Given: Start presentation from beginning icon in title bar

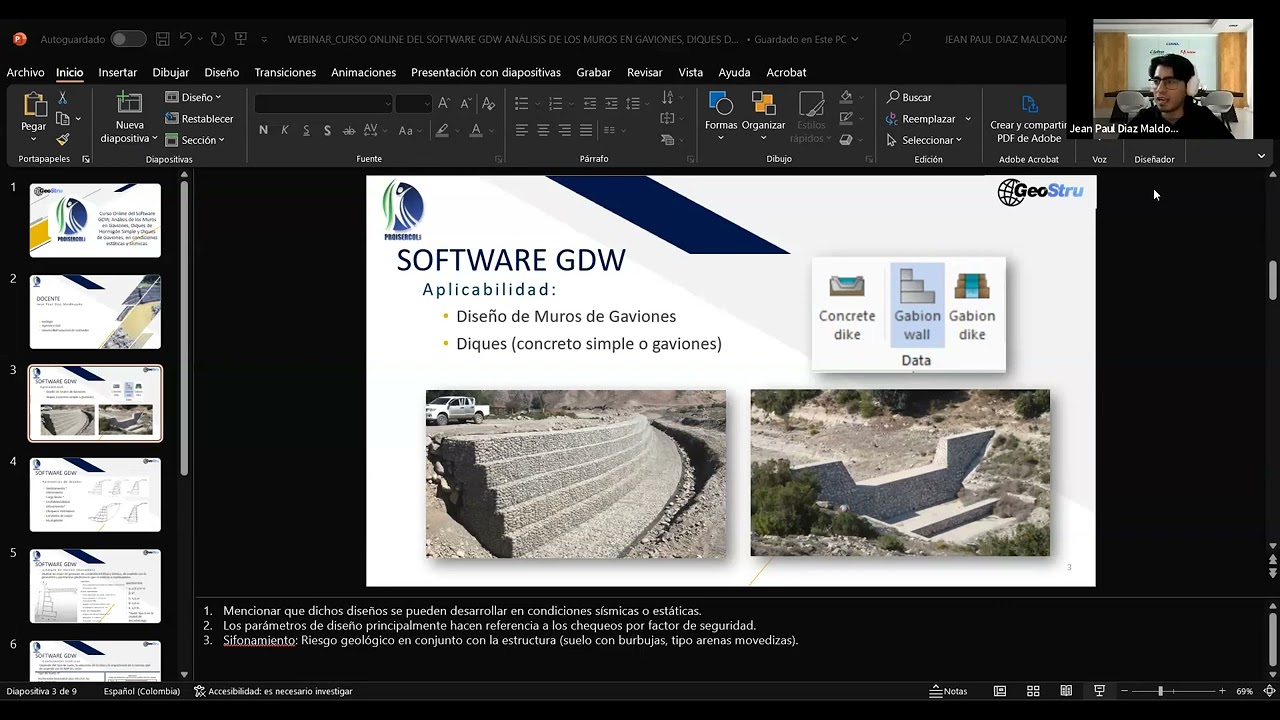Looking at the screenshot, I should pyautogui.click(x=241, y=39).
